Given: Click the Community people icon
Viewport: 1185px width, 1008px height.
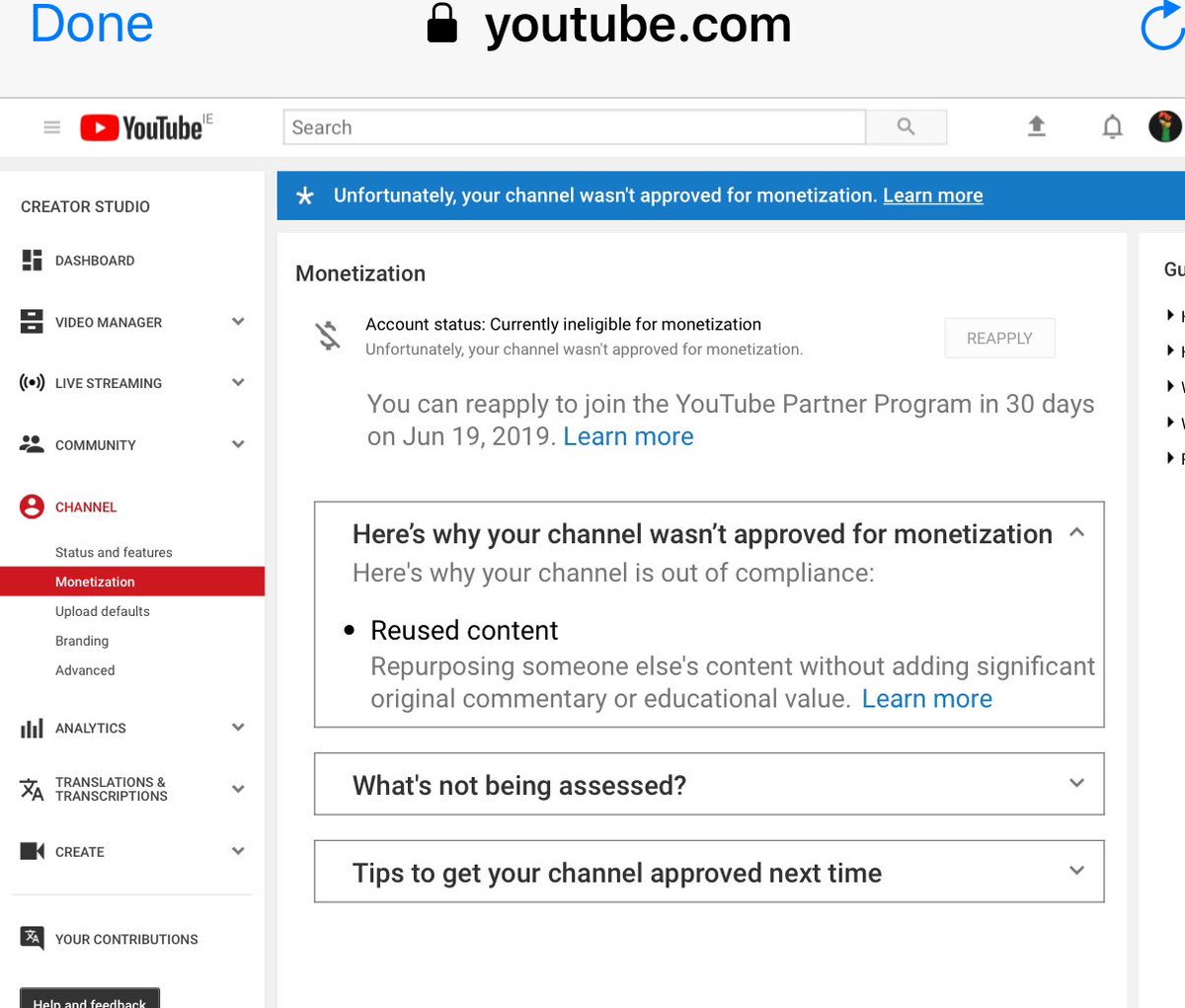Looking at the screenshot, I should (x=32, y=444).
